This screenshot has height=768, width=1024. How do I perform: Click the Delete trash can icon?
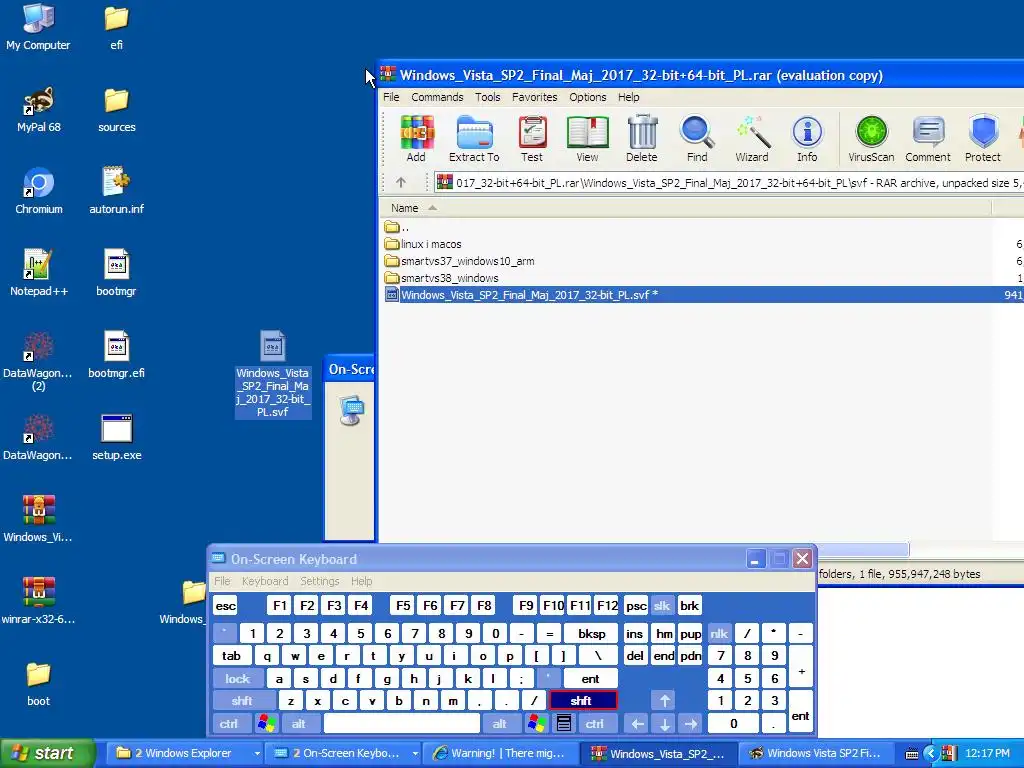tap(642, 138)
